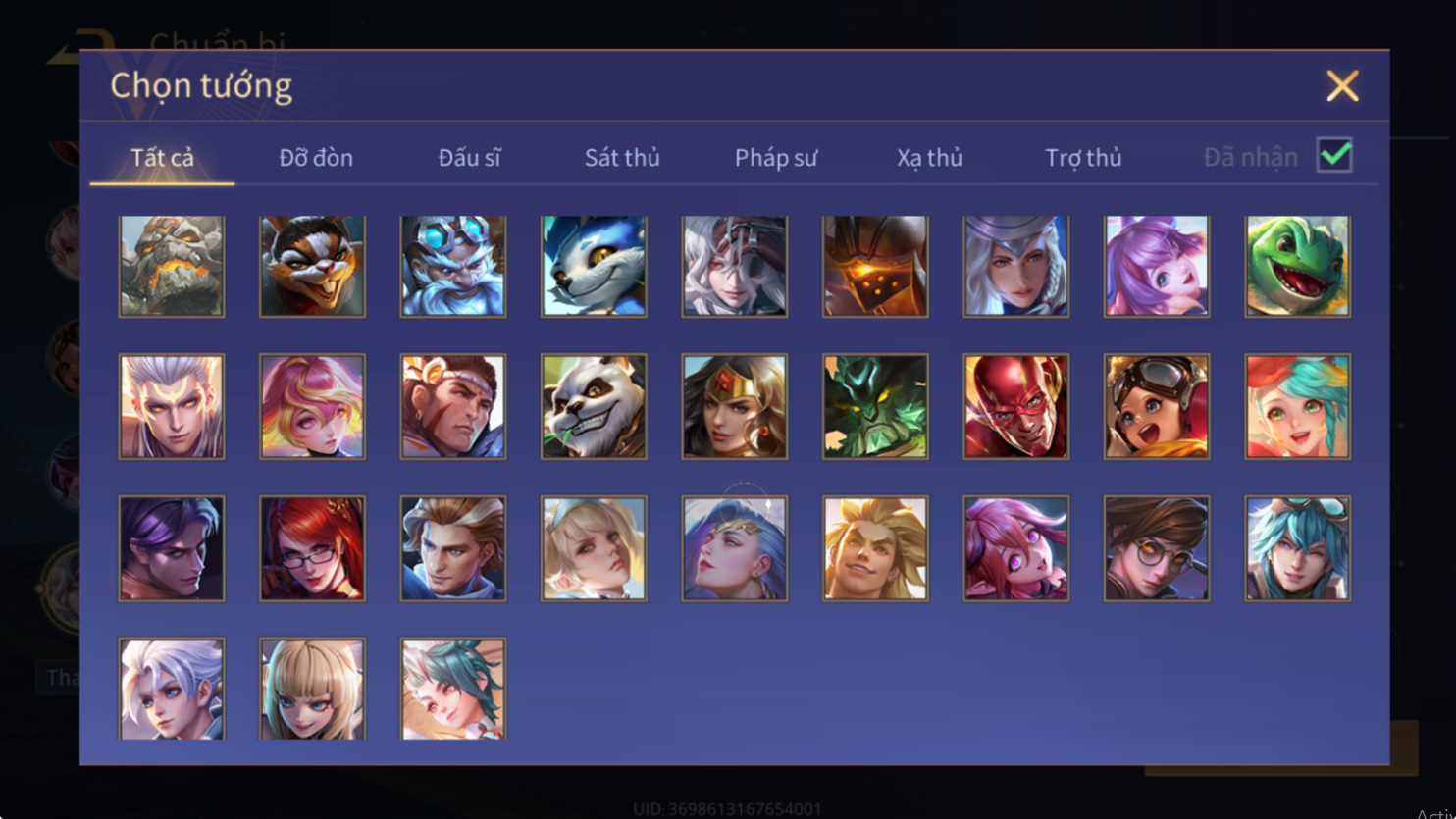Select the bearded dwarf with goggles

click(453, 267)
